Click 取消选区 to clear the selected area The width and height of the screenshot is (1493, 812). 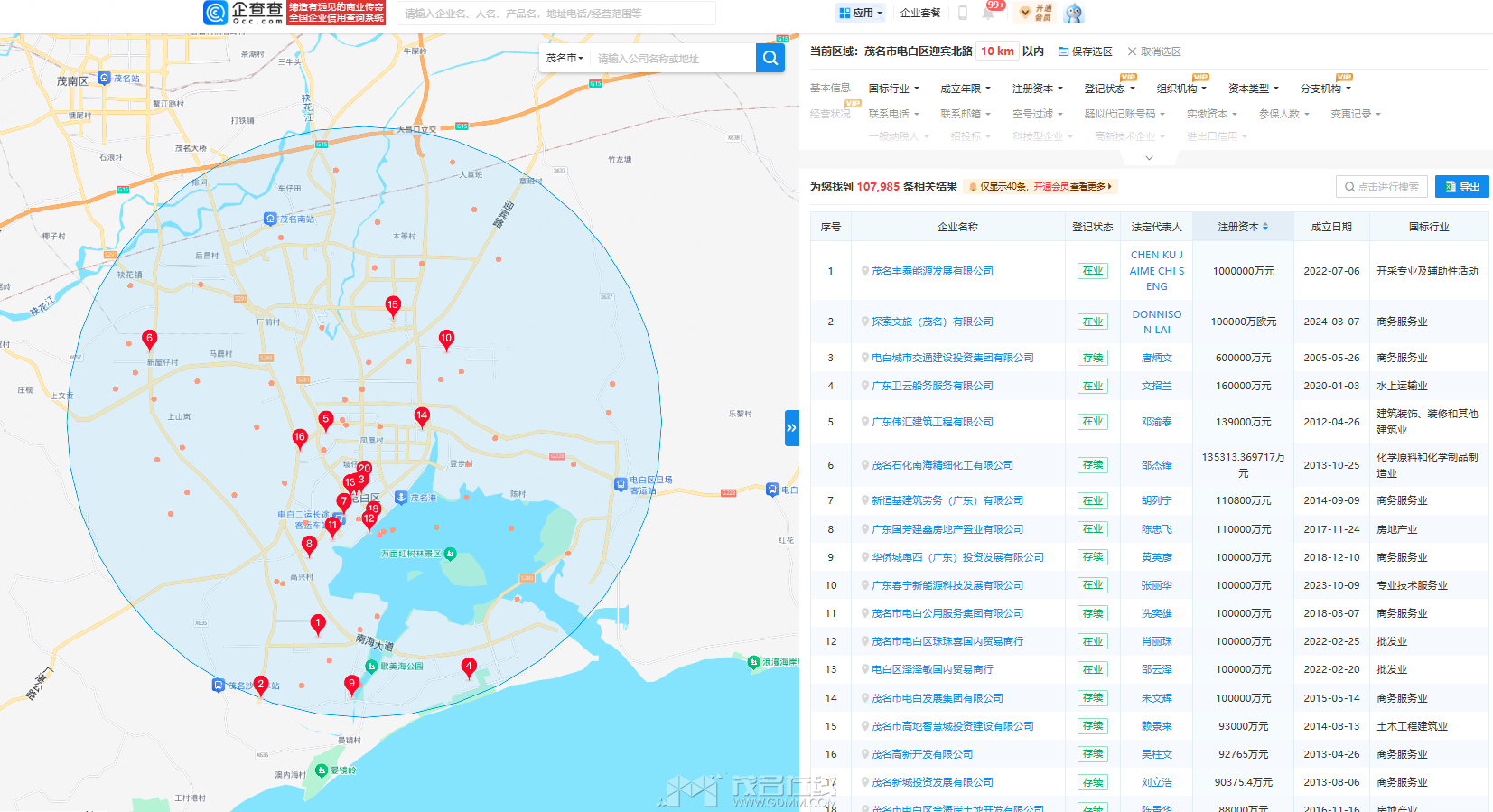tap(1154, 51)
